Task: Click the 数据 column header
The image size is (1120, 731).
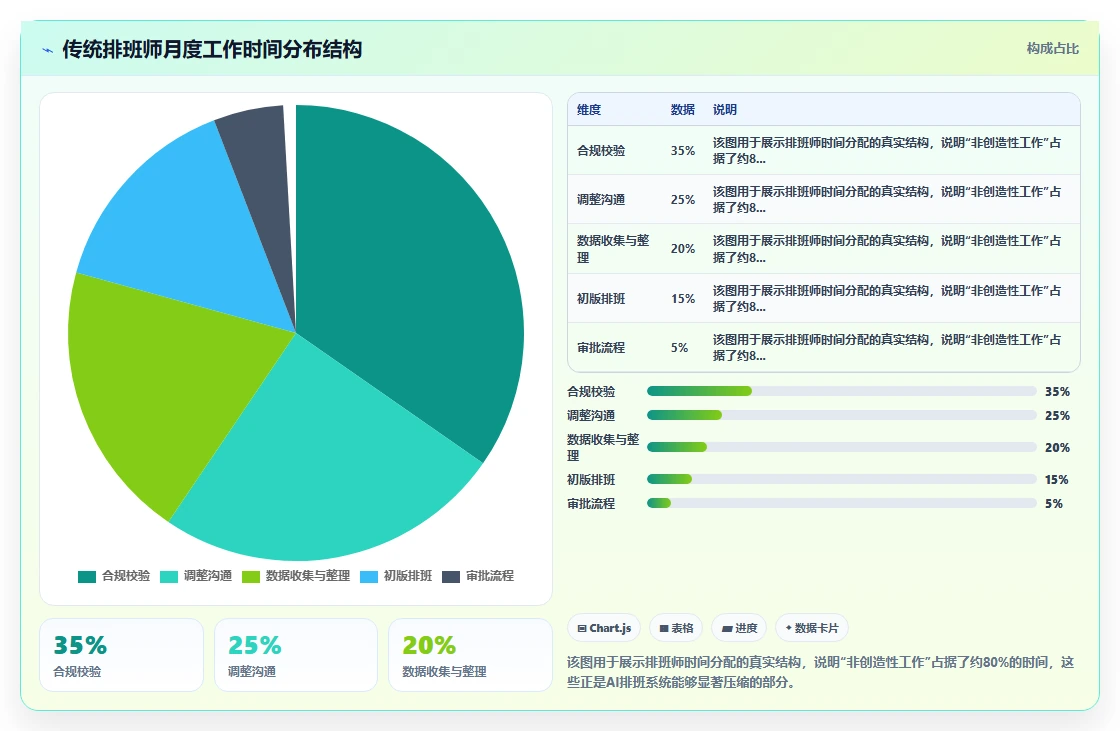Action: pos(683,109)
